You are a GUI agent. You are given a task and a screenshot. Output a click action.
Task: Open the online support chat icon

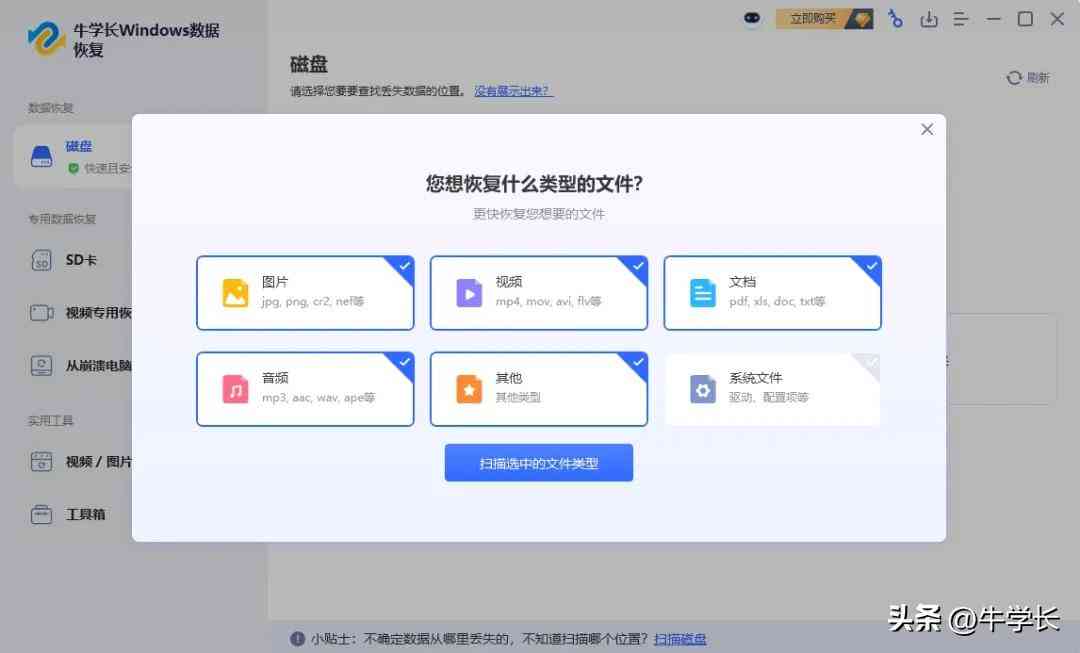pyautogui.click(x=752, y=18)
